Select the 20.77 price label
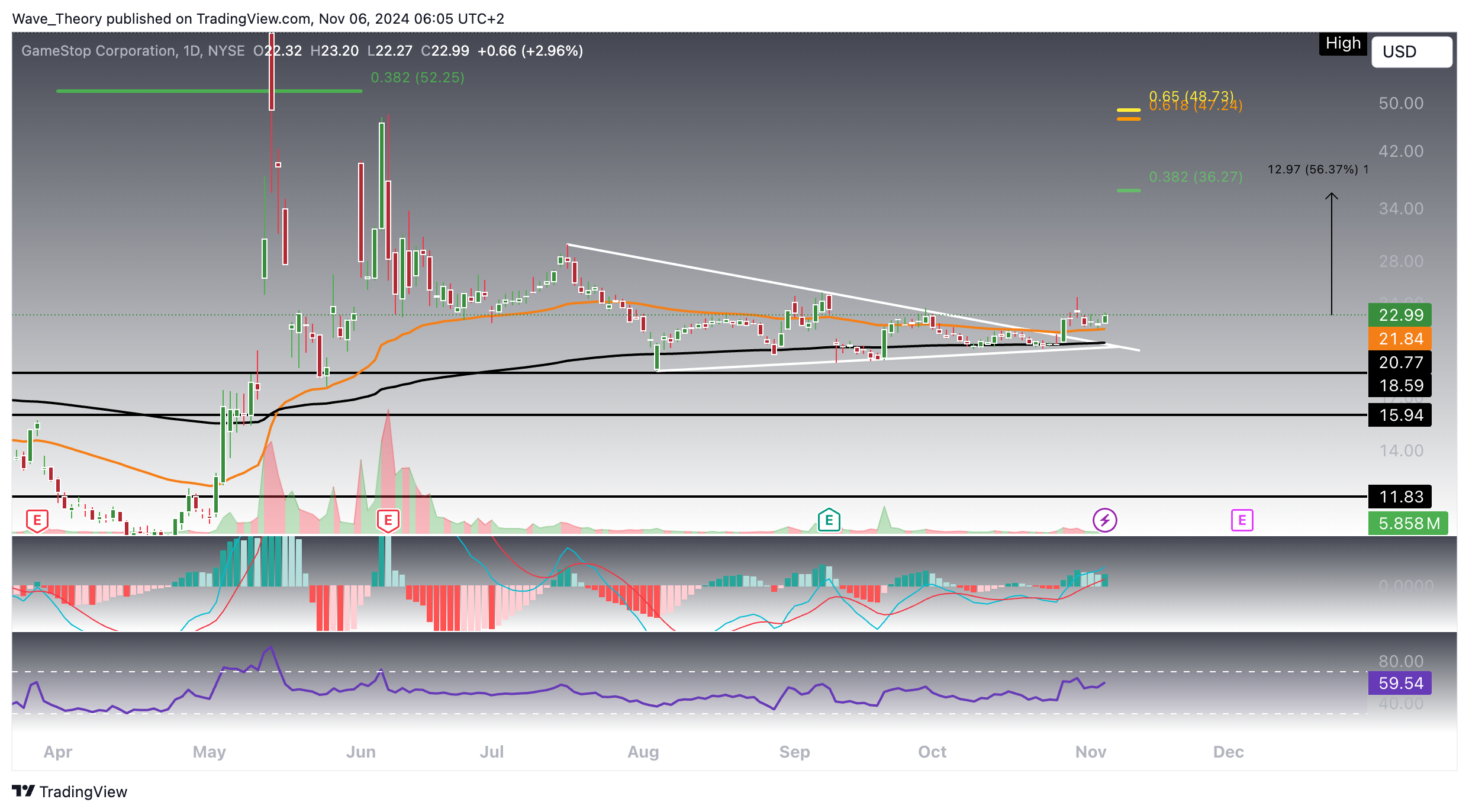The image size is (1469, 812). [x=1400, y=362]
